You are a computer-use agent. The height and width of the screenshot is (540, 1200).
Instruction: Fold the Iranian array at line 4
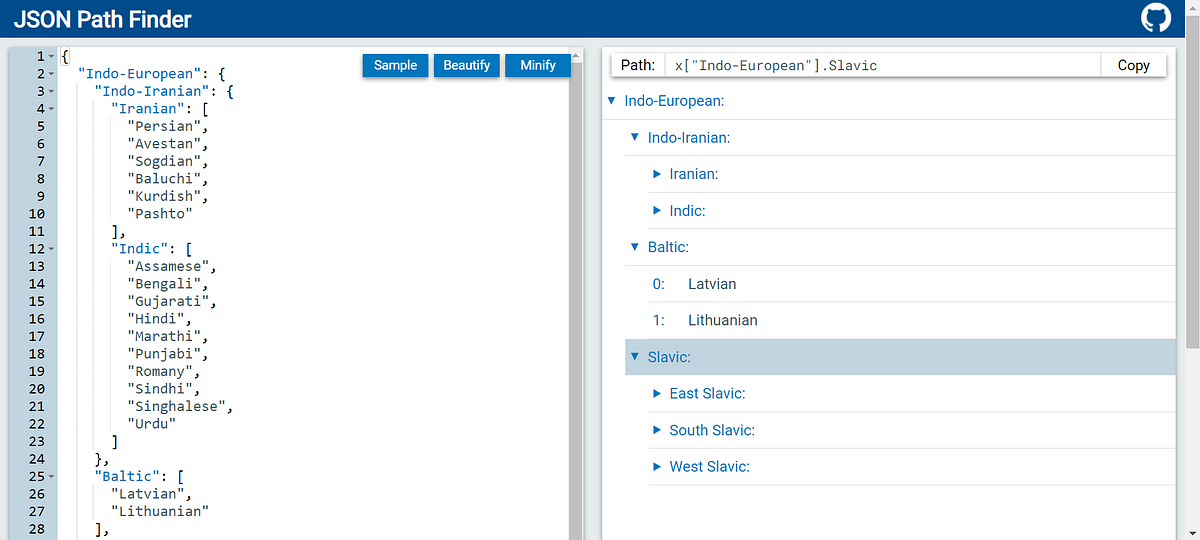point(50,109)
